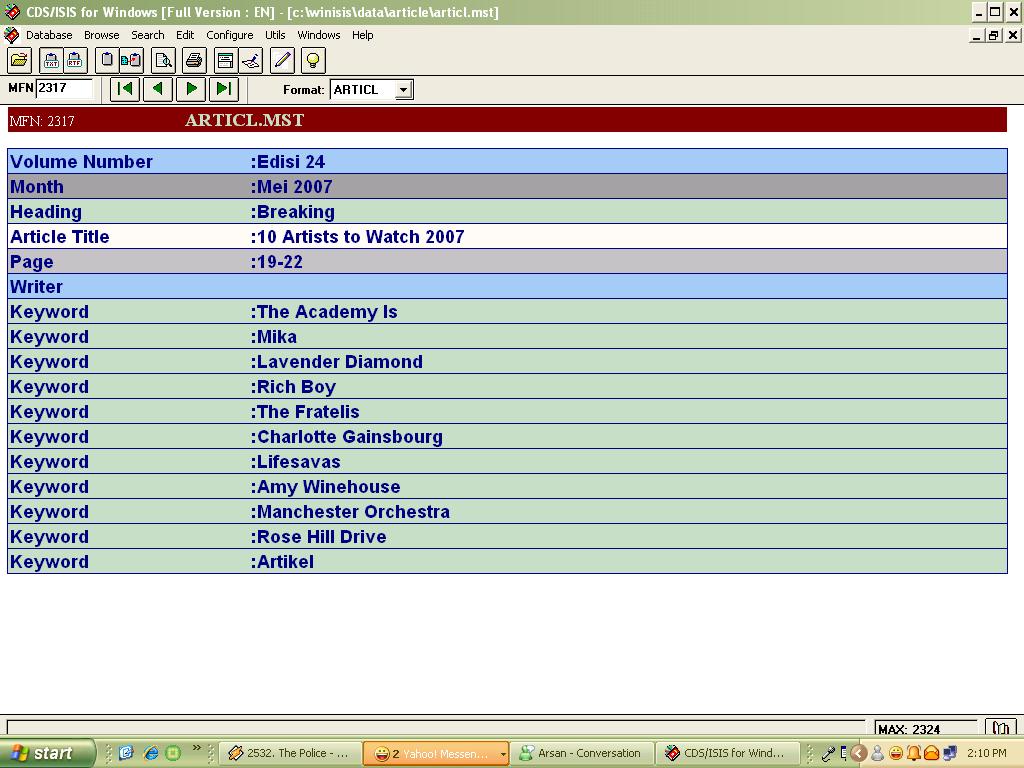The width and height of the screenshot is (1024, 768).
Task: Click the hand-writing-on-sheet toolbar icon
Action: (x=251, y=61)
